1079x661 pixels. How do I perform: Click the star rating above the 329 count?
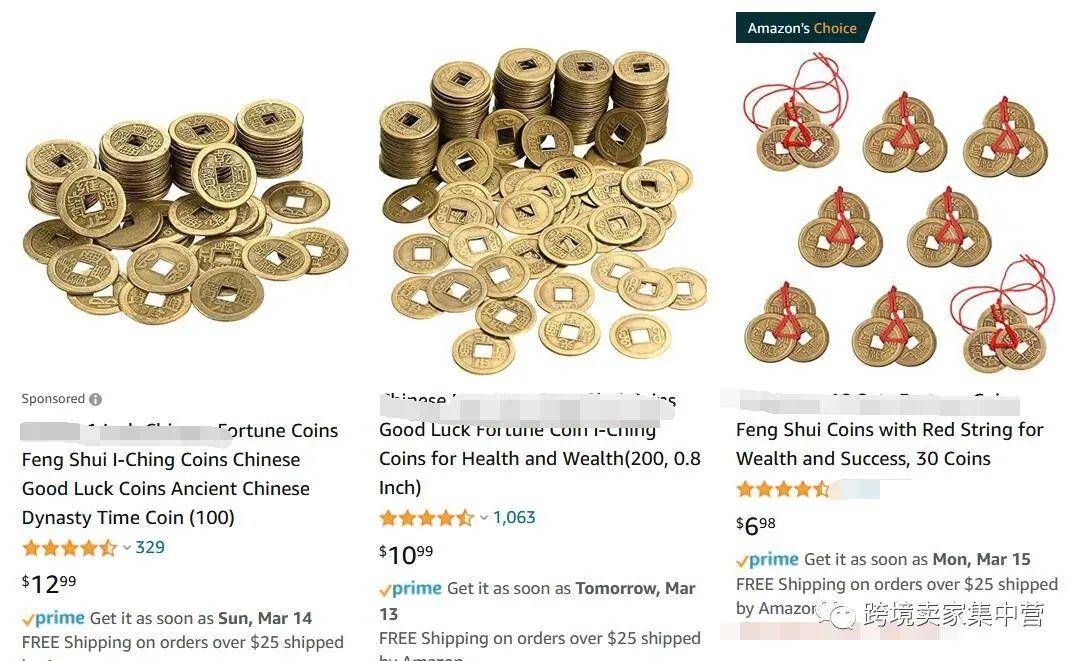pos(70,548)
